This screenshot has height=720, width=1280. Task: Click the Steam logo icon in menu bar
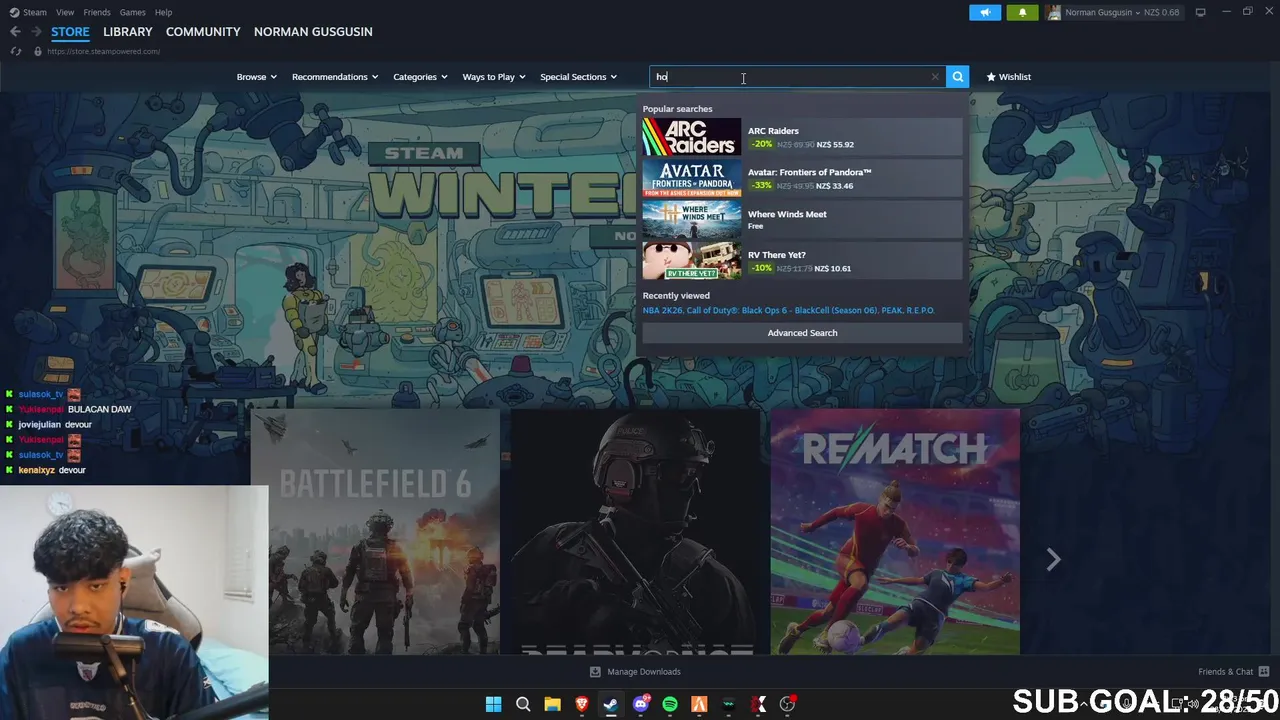point(14,12)
